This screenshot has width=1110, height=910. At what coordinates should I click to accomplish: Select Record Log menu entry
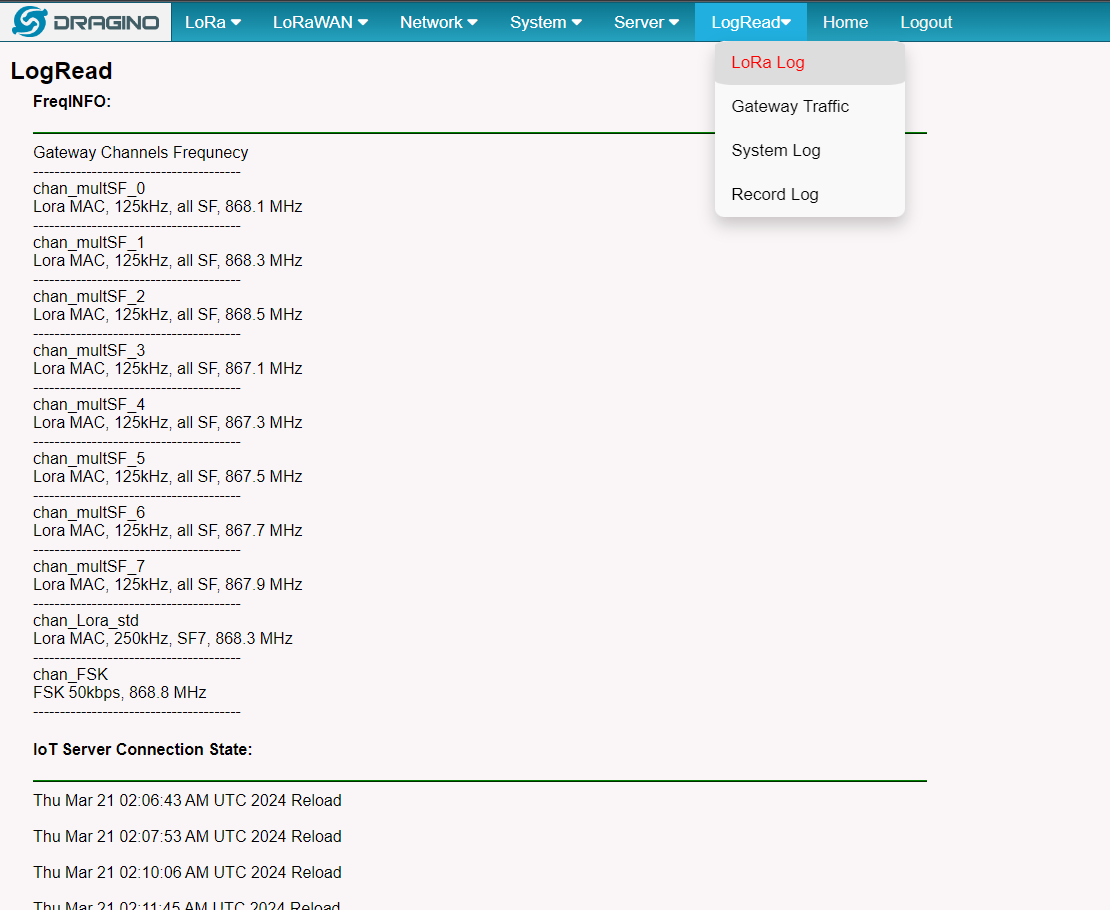click(x=810, y=194)
